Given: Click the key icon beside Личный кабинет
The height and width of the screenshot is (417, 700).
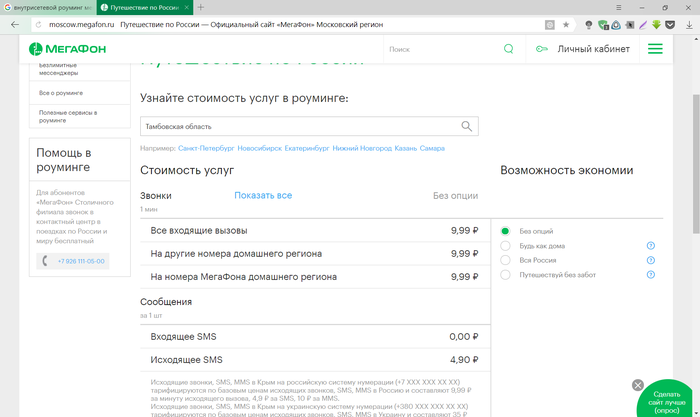Looking at the screenshot, I should click(541, 49).
